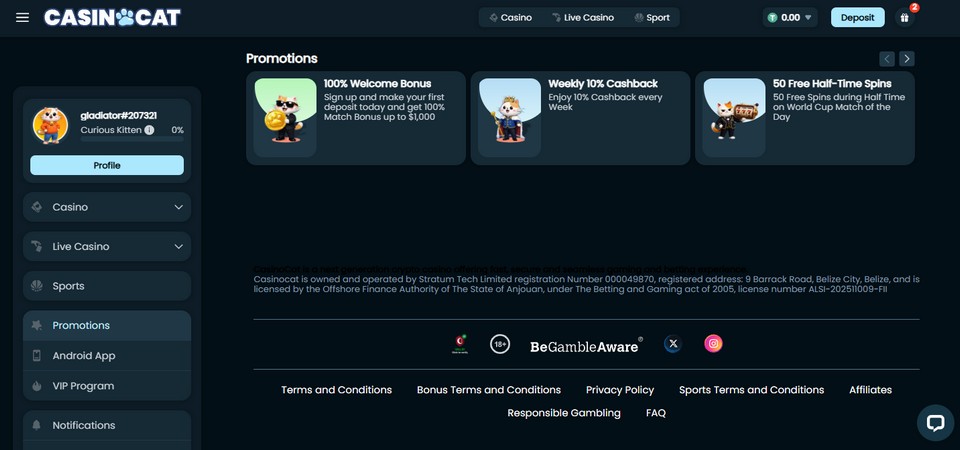Viewport: 960px width, 450px height.
Task: Show previous promotions with left arrow
Action: (887, 59)
